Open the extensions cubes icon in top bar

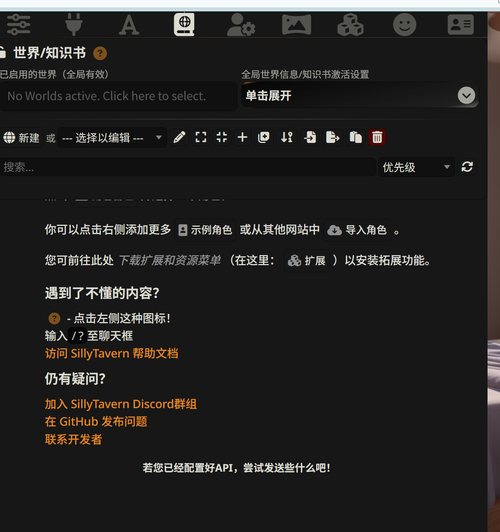point(350,24)
